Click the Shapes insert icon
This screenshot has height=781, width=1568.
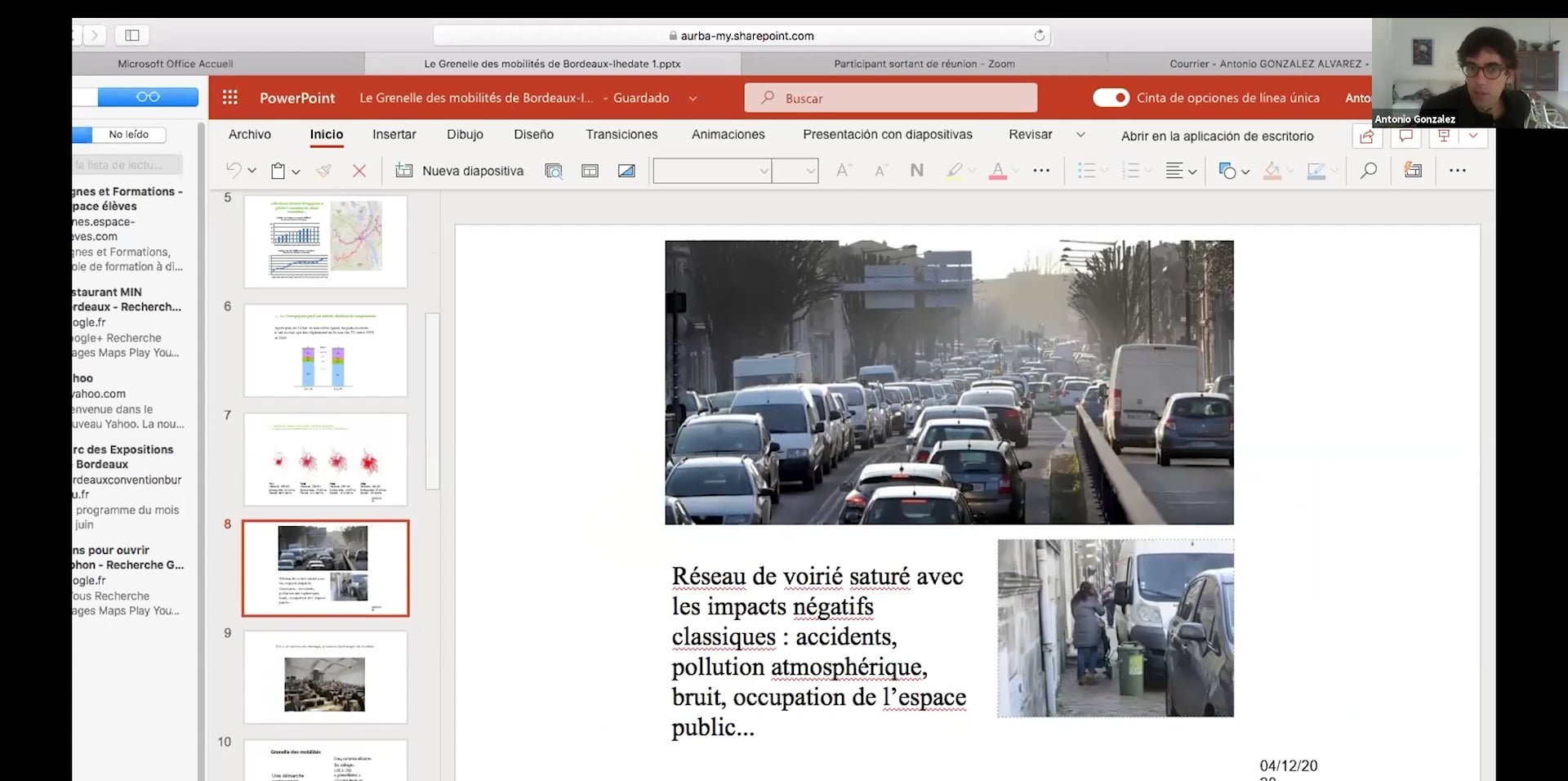pyautogui.click(x=1227, y=171)
